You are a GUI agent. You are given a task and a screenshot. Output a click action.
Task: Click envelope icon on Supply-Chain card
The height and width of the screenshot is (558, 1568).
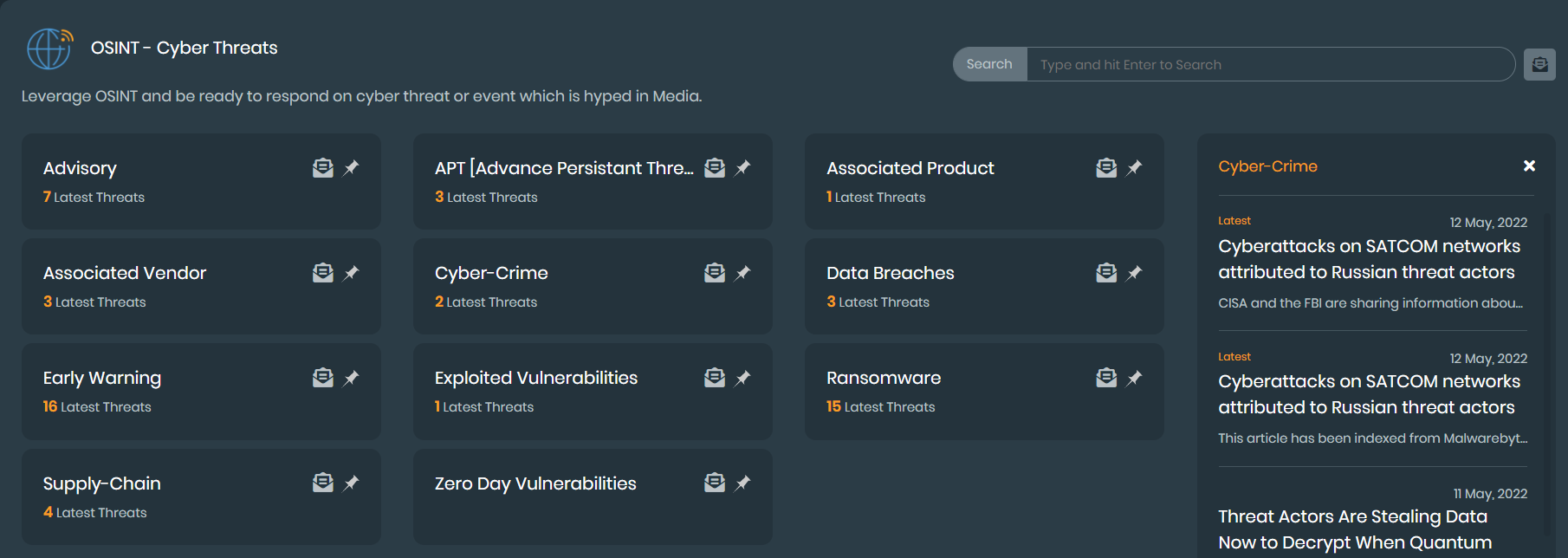pos(322,483)
